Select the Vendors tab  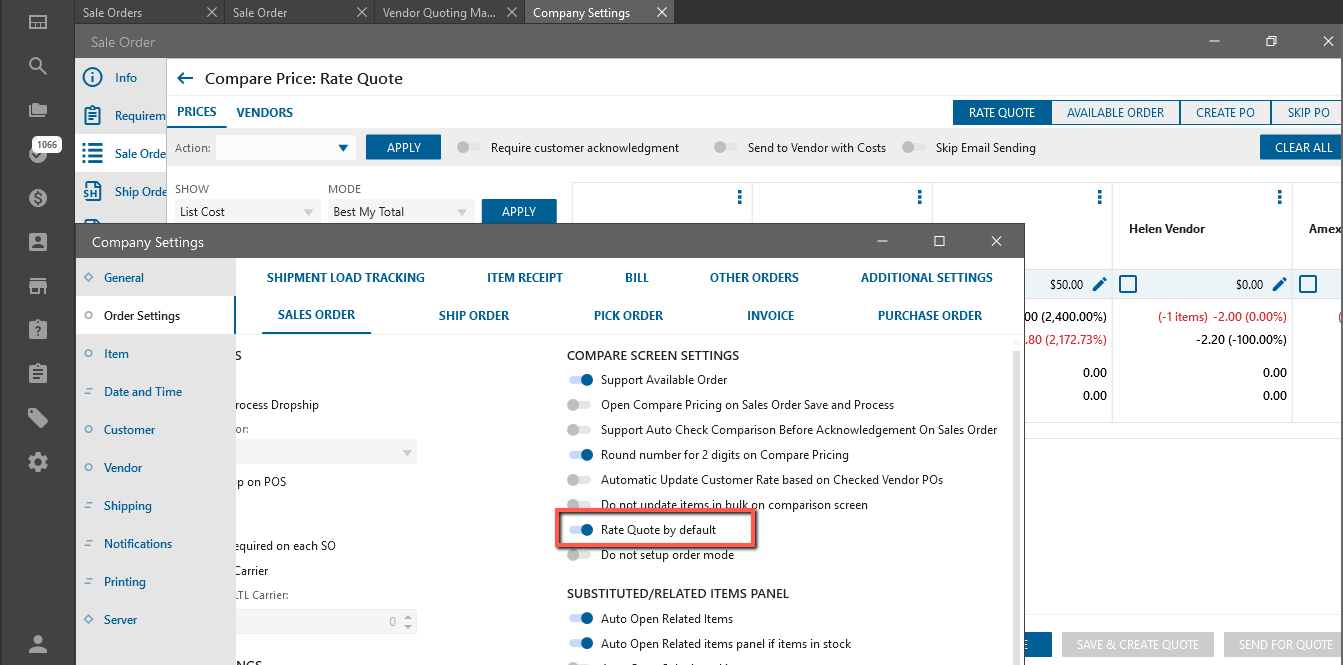264,113
